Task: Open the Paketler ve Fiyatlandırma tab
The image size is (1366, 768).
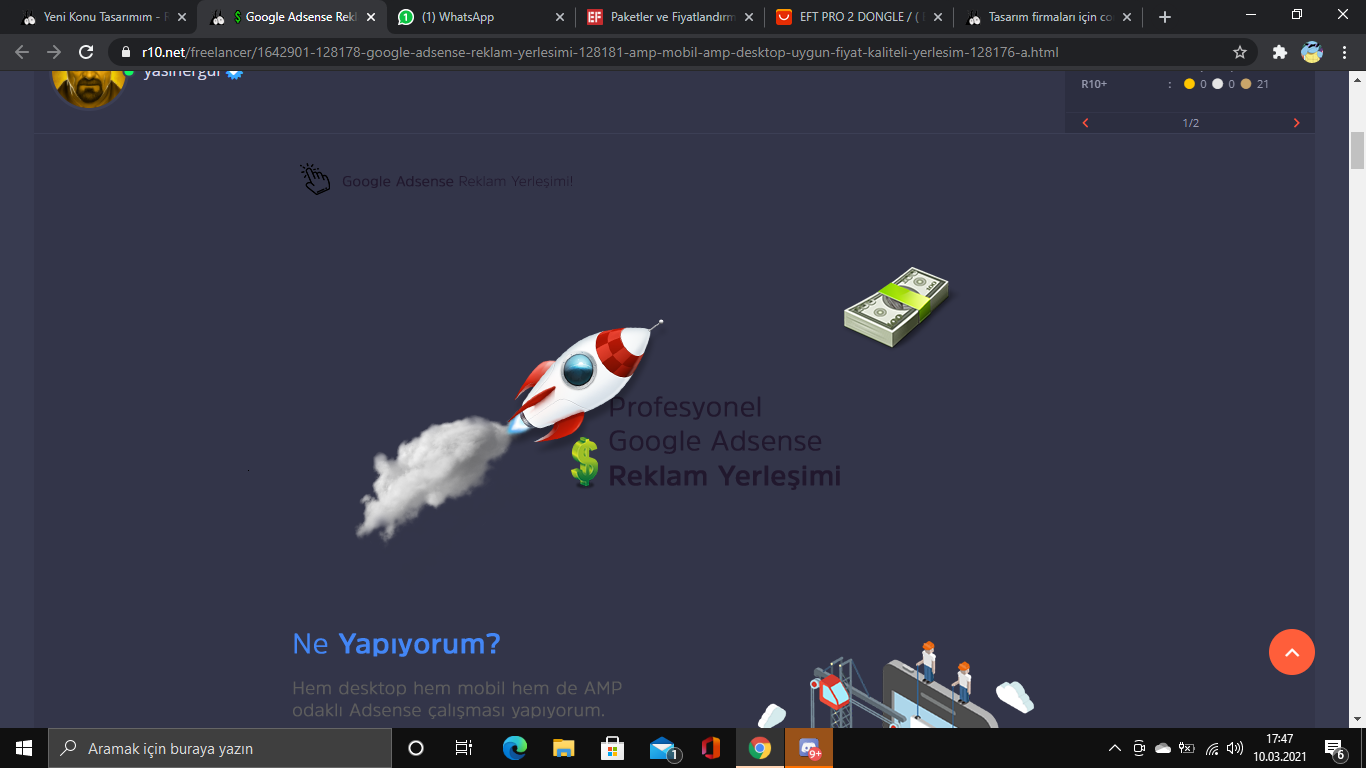Action: click(x=670, y=17)
